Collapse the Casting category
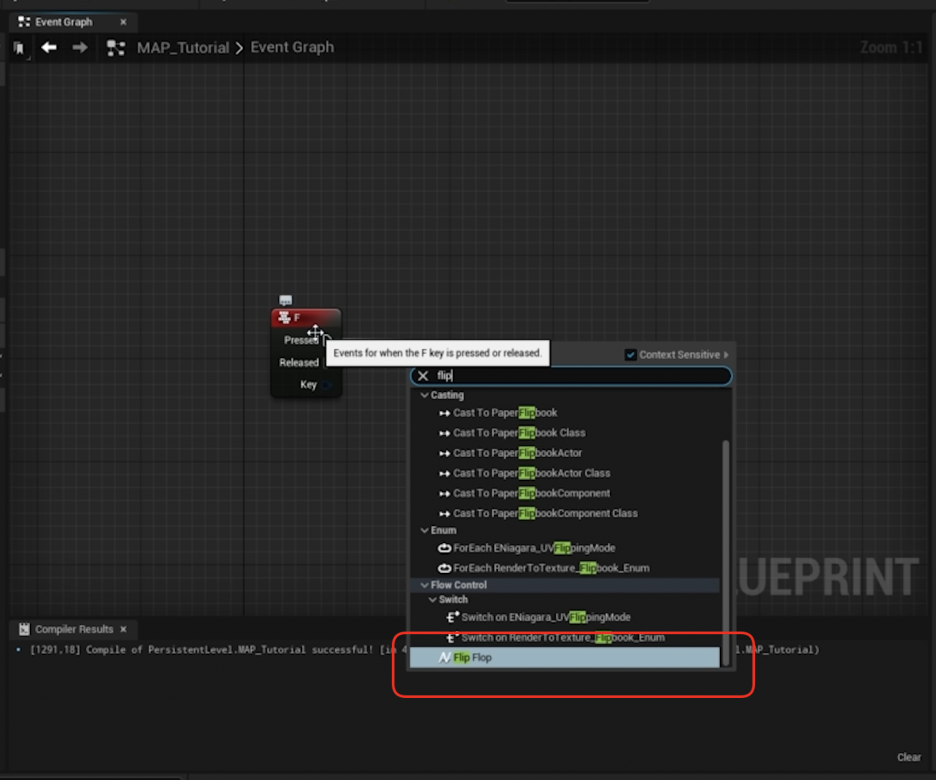936x780 pixels. (424, 395)
